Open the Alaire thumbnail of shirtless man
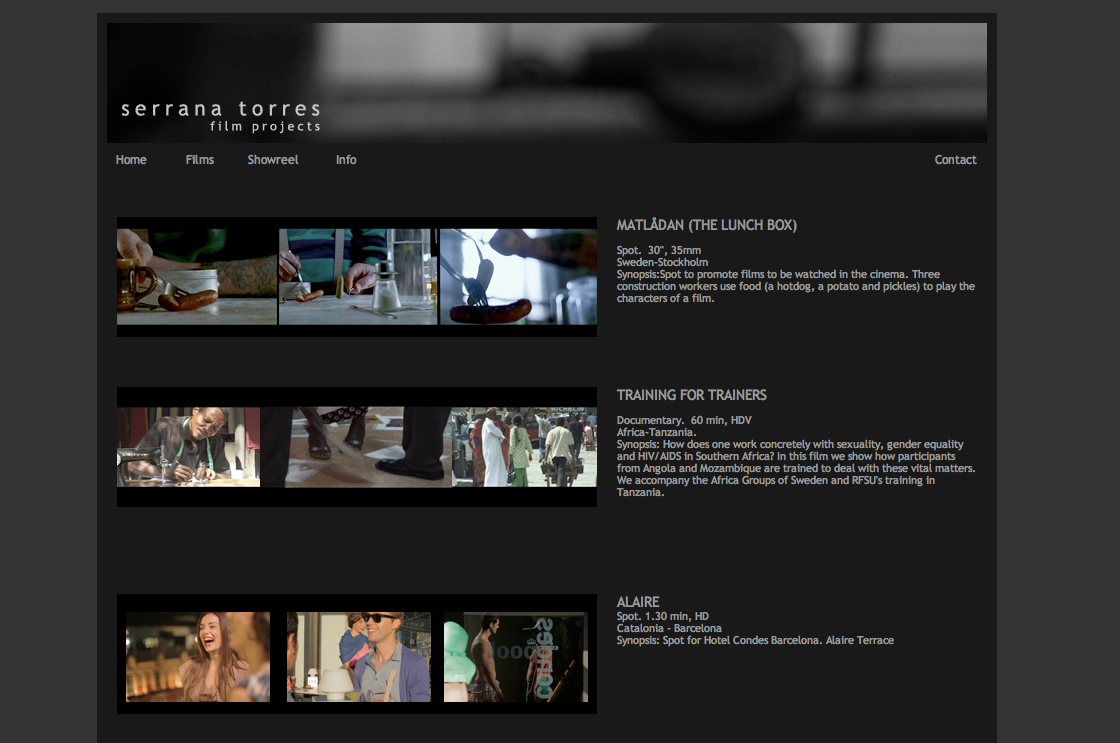Screen dimensions: 1120x743 click(x=516, y=657)
